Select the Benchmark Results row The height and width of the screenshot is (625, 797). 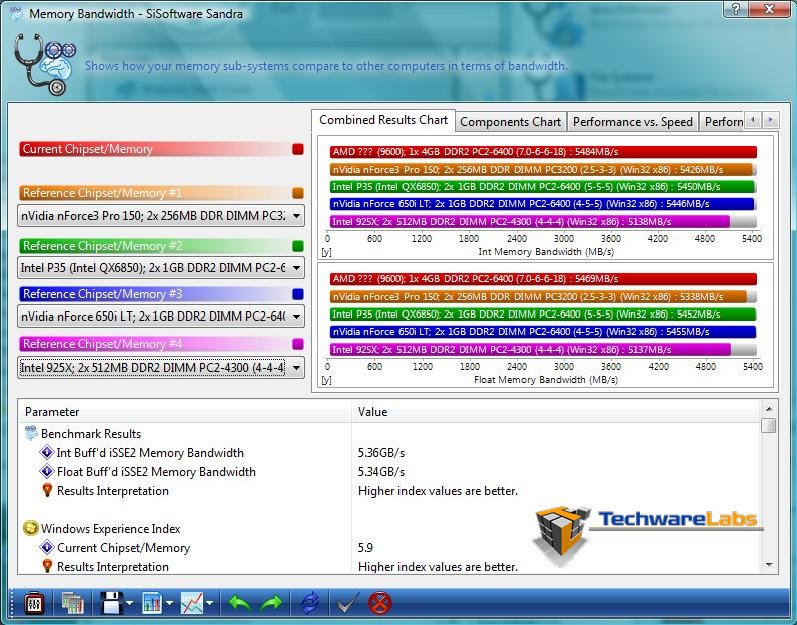[390, 433]
